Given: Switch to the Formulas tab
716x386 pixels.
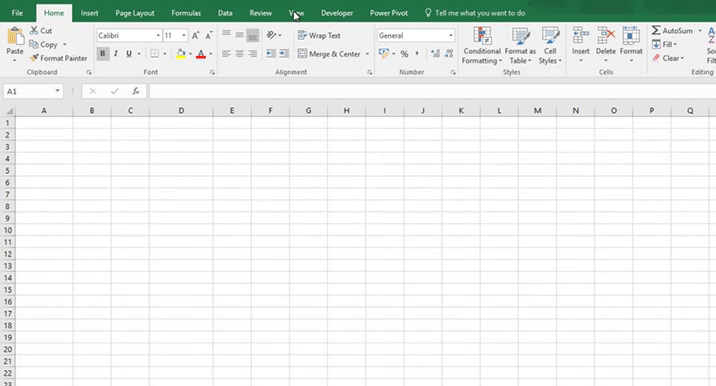Looking at the screenshot, I should [186, 13].
